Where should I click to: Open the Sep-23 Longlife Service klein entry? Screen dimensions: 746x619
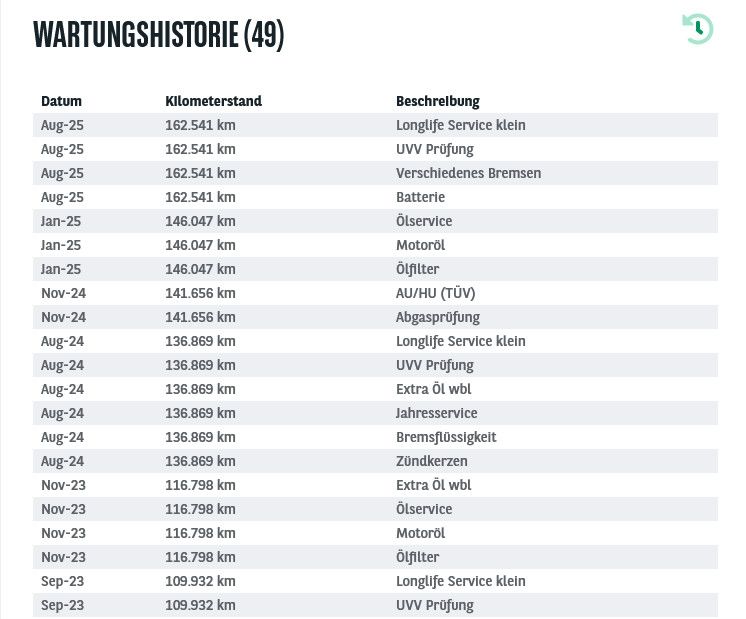(x=460, y=581)
